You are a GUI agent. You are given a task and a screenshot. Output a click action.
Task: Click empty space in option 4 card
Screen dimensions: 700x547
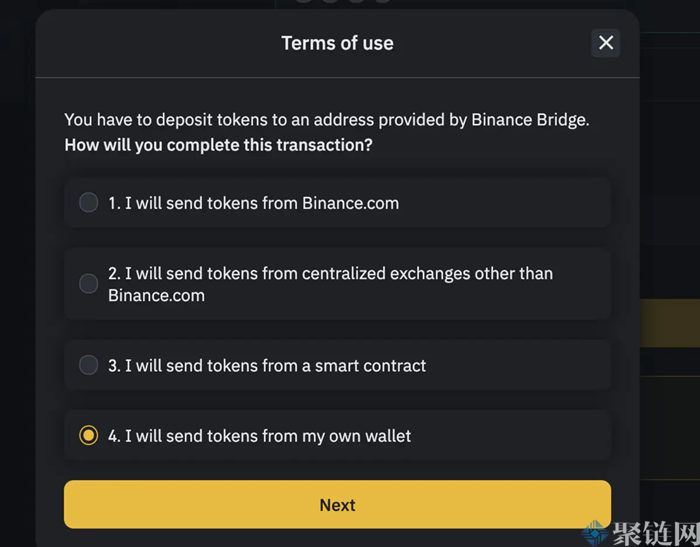520,436
